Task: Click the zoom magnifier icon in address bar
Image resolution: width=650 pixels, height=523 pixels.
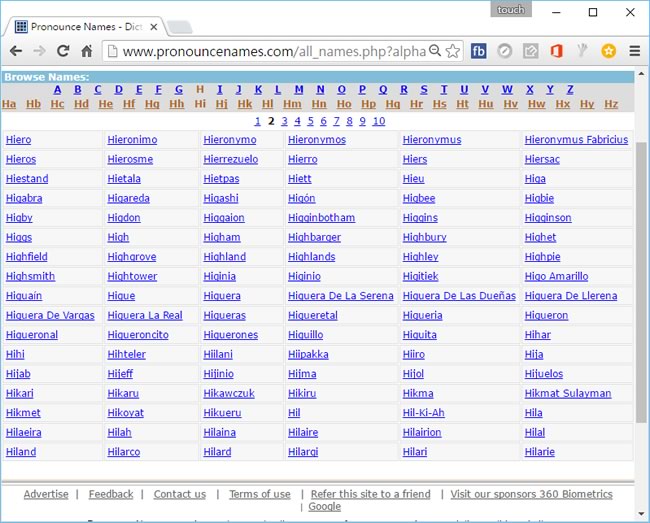Action: (434, 51)
